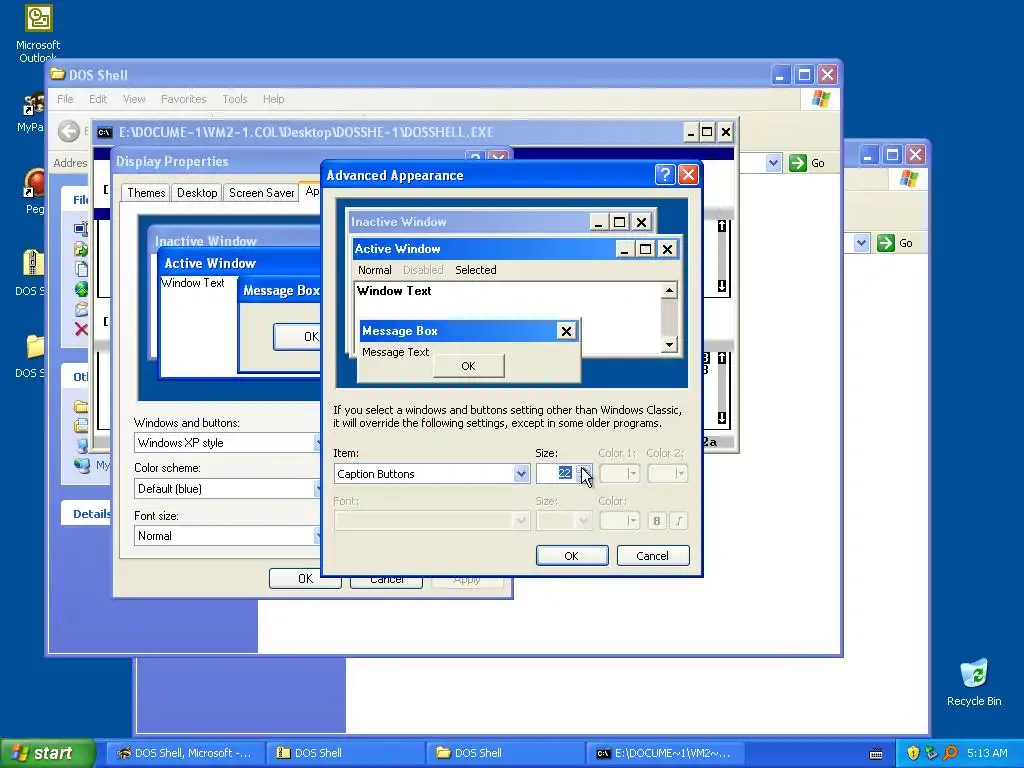Open address dropdown in rear explorer window

[861, 243]
